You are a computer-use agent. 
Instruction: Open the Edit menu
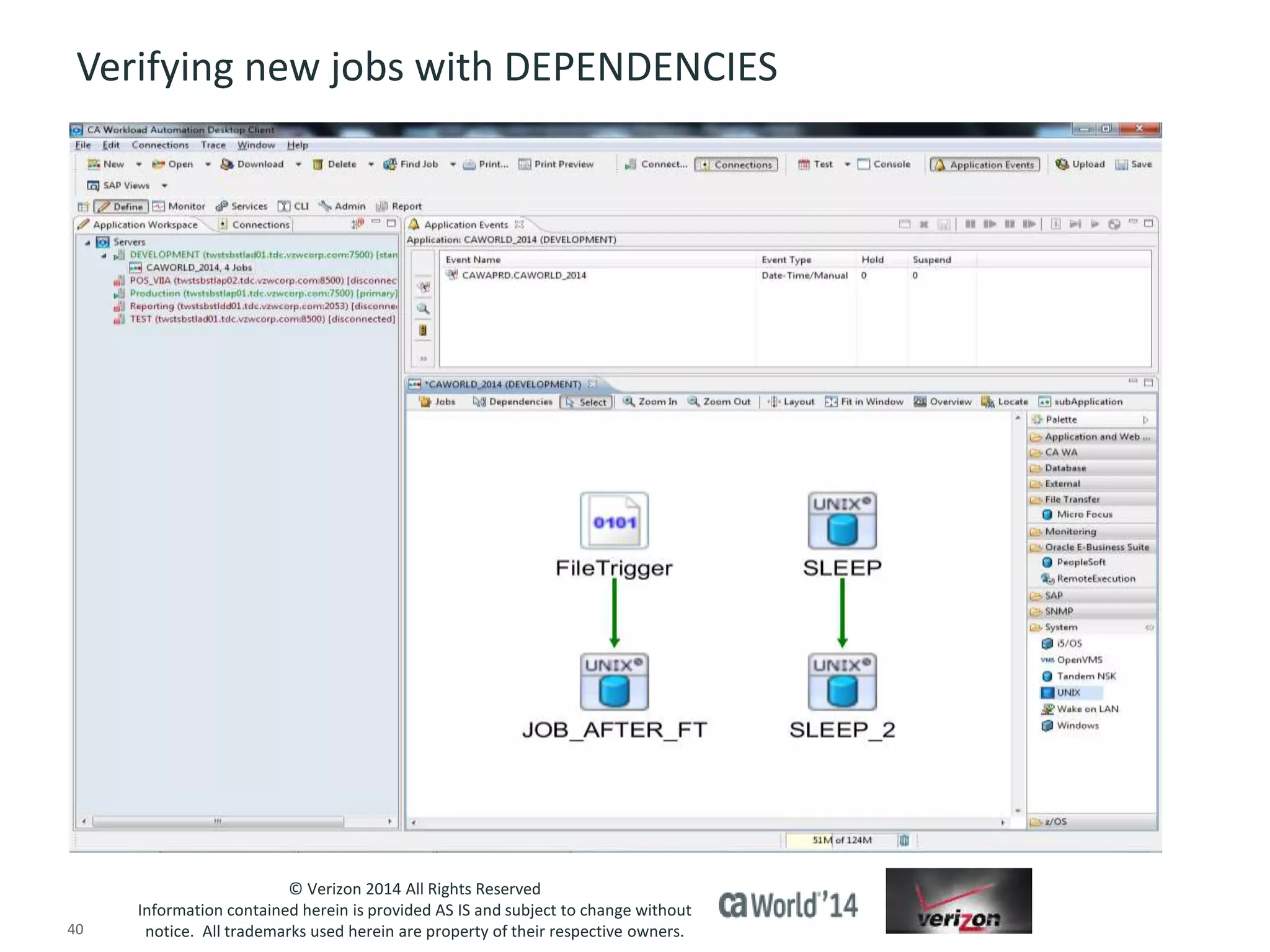(x=111, y=145)
